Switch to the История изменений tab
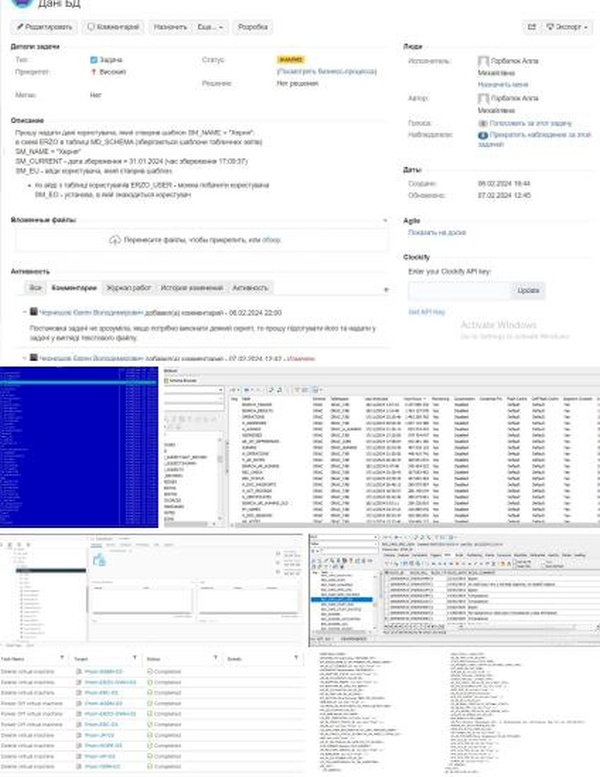This screenshot has width=600, height=777. [x=188, y=287]
